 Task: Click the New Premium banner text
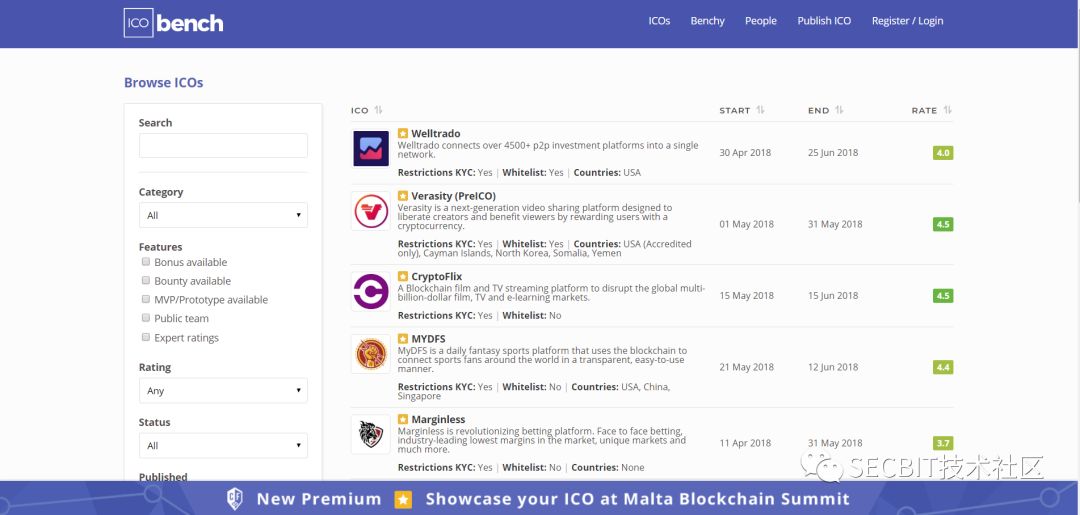(319, 499)
